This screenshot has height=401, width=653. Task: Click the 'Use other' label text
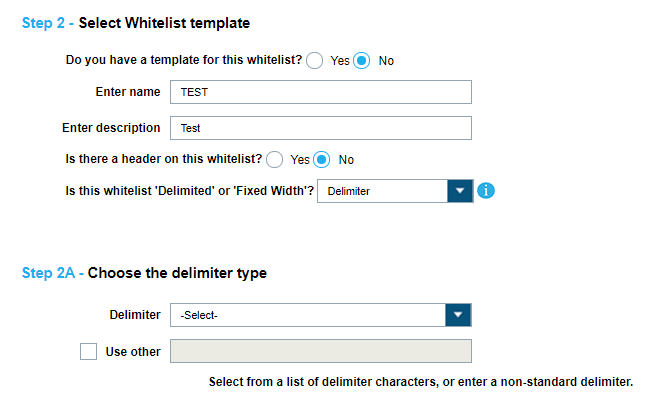pos(133,351)
